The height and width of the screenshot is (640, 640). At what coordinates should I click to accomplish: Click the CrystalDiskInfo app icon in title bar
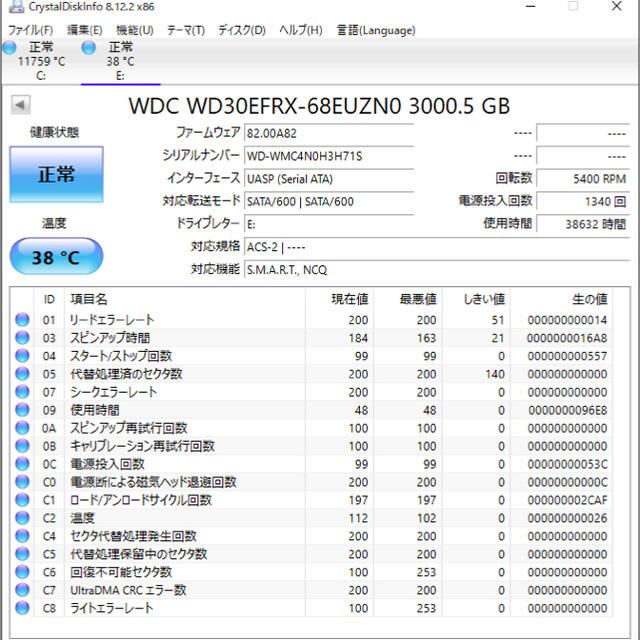tap(16, 7)
